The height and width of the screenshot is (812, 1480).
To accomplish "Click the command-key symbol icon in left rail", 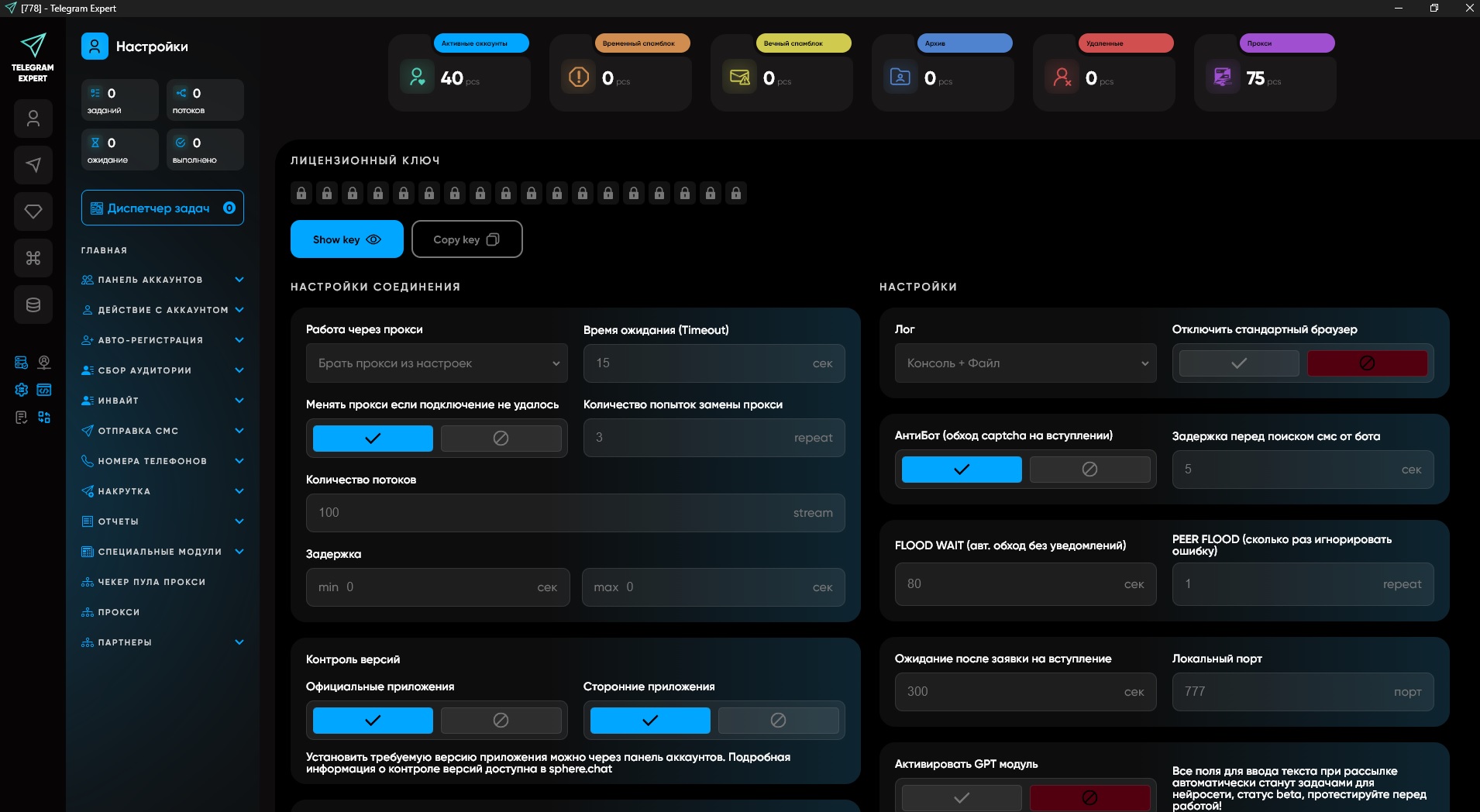I will pos(33,258).
